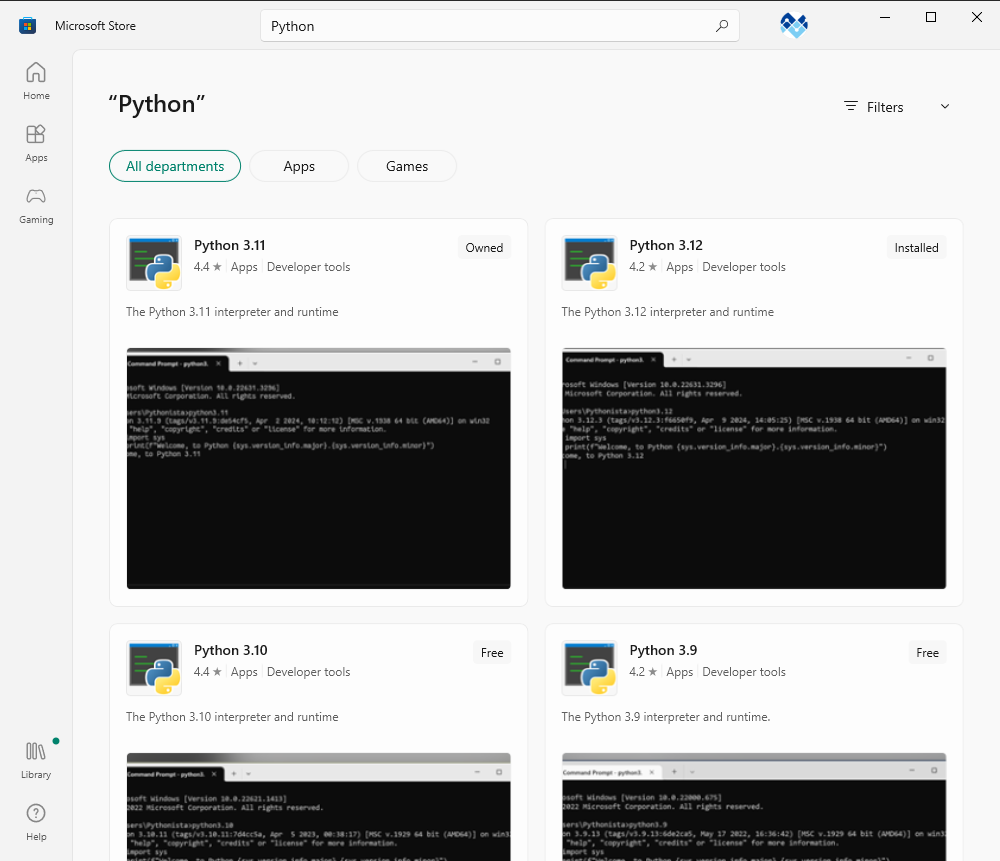Viewport: 1000px width, 861px height.
Task: Open the Home section in sidebar
Action: pyautogui.click(x=36, y=80)
